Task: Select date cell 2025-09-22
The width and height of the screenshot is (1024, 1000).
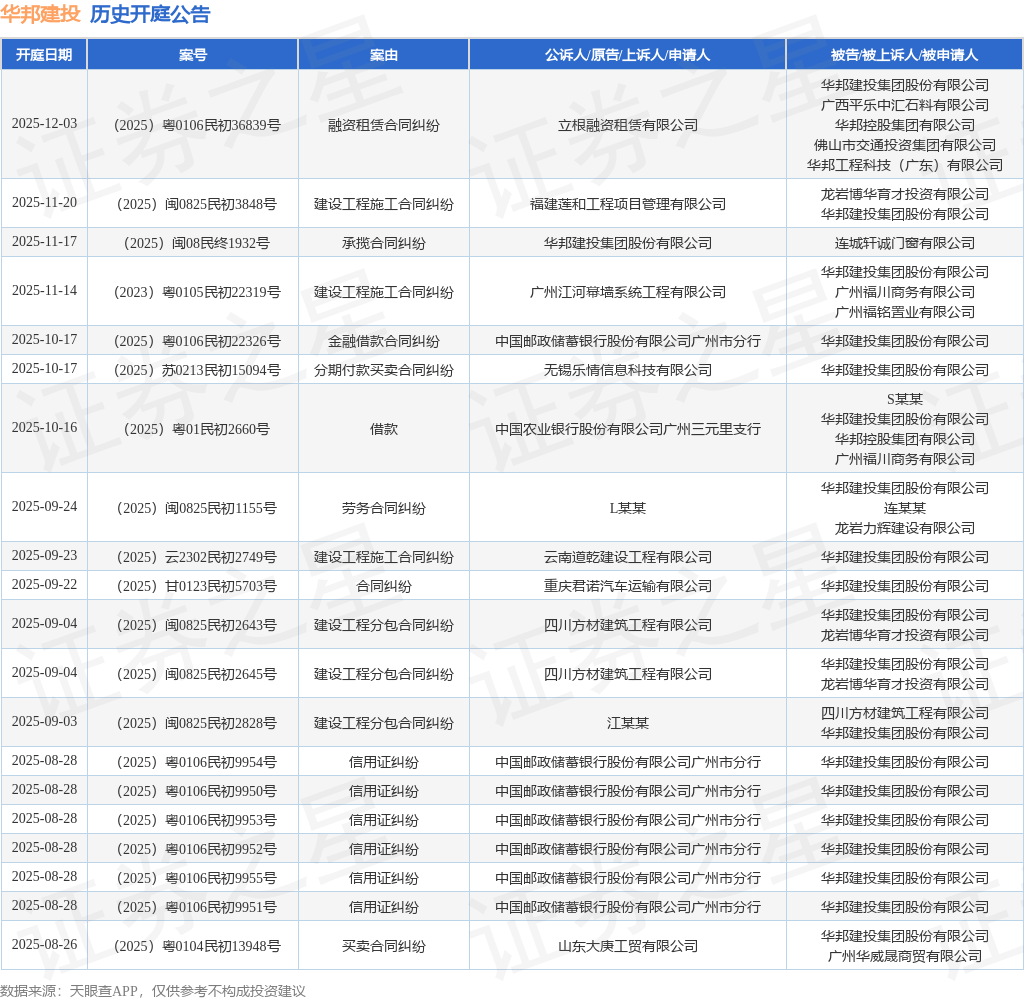Action: coord(44,585)
